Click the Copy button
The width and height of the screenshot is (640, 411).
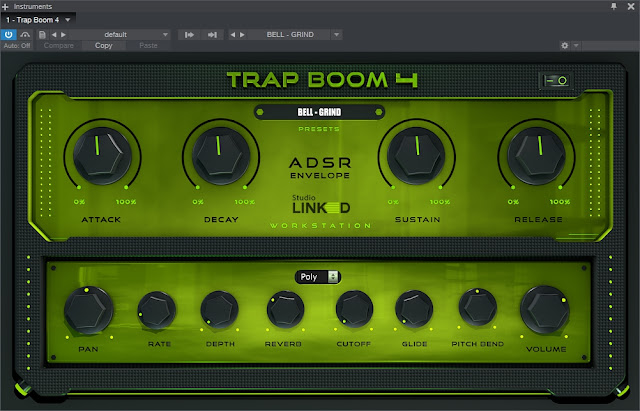pyautogui.click(x=104, y=46)
